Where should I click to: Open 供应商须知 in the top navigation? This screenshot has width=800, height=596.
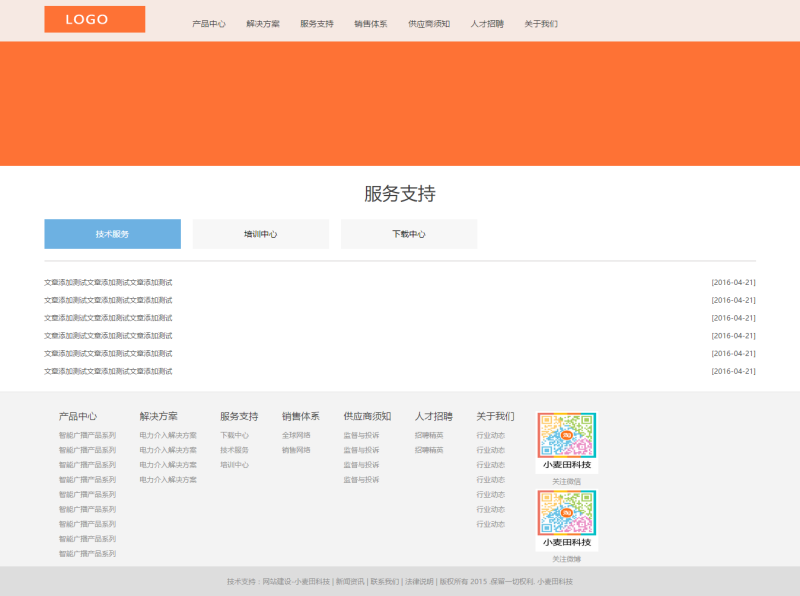429,24
